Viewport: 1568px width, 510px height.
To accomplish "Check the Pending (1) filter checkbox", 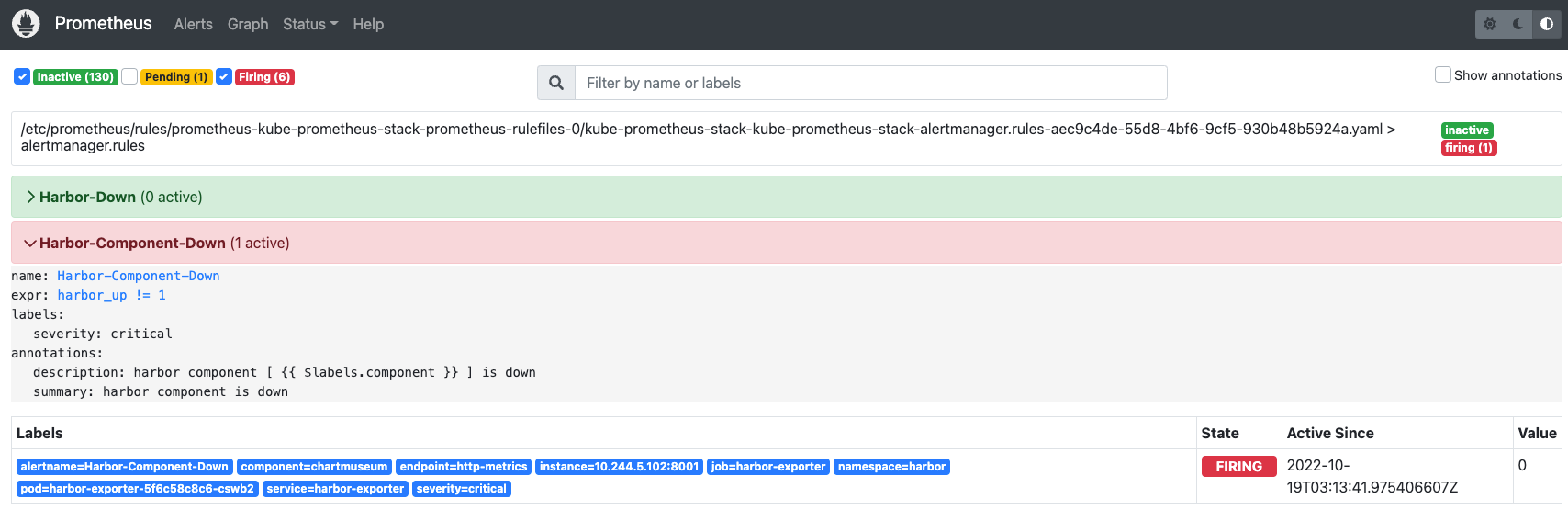I will [x=129, y=76].
